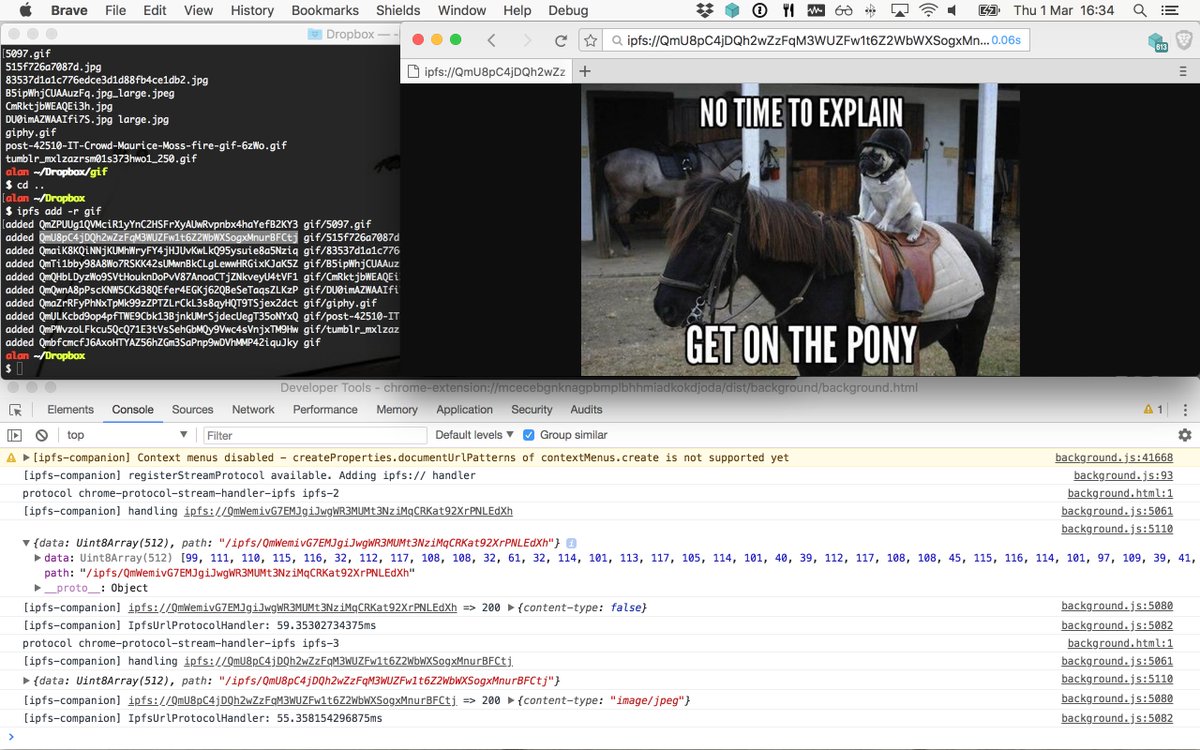Screen dimensions: 1200x750
Task: Expand the __proto__ Object entry
Action: [x=38, y=588]
